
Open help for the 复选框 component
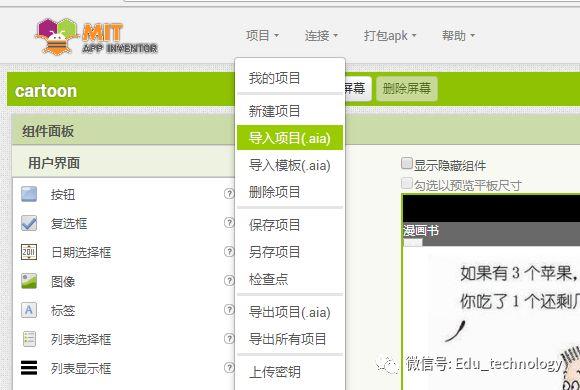coord(229,222)
